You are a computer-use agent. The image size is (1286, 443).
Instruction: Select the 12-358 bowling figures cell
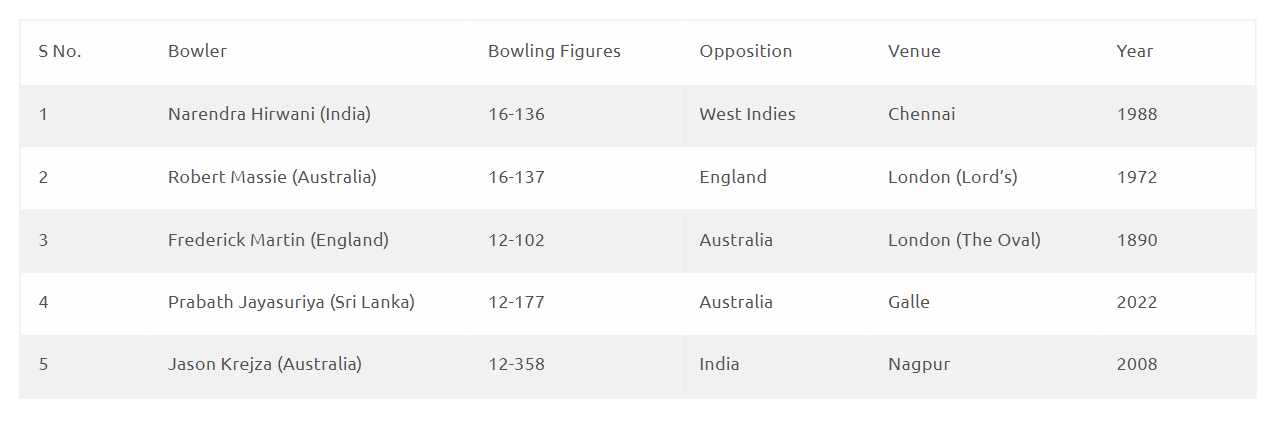pos(516,364)
